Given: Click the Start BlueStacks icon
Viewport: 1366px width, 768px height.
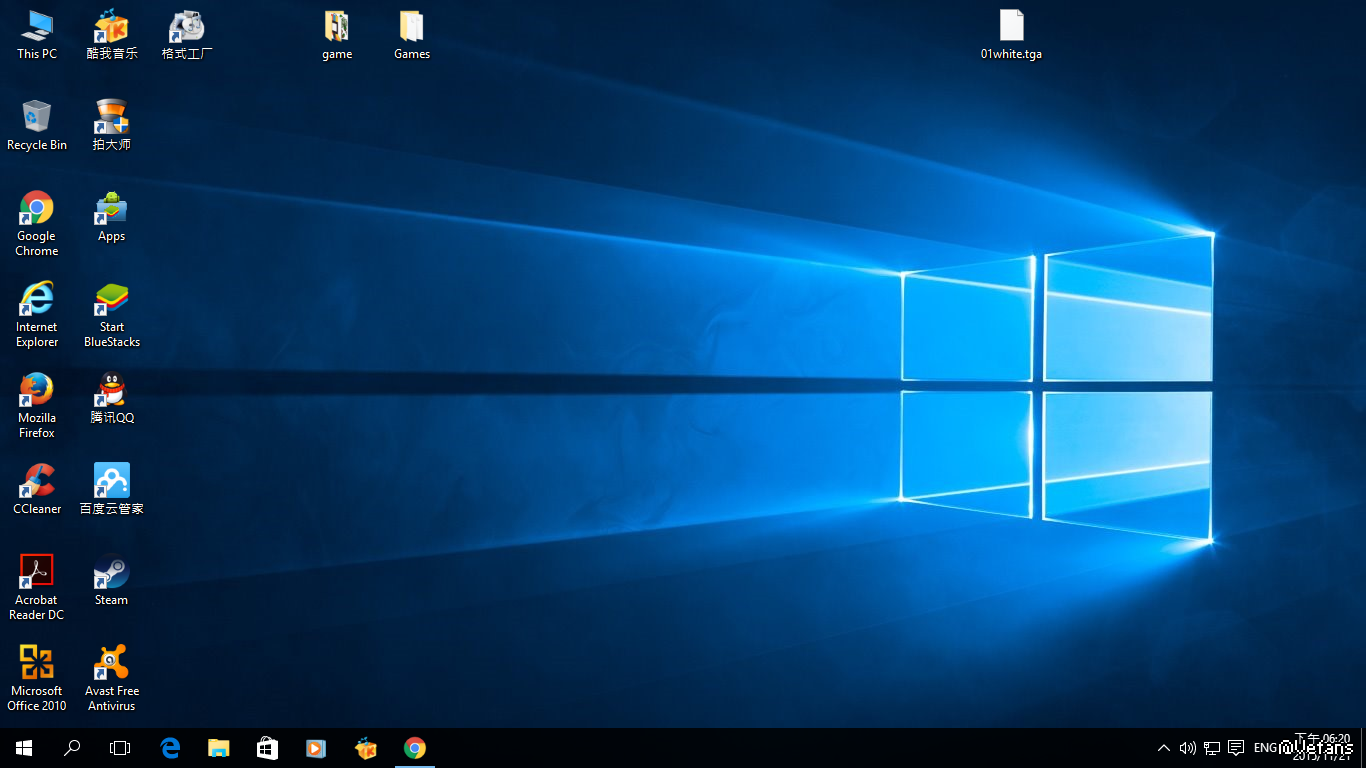Looking at the screenshot, I should 111,300.
